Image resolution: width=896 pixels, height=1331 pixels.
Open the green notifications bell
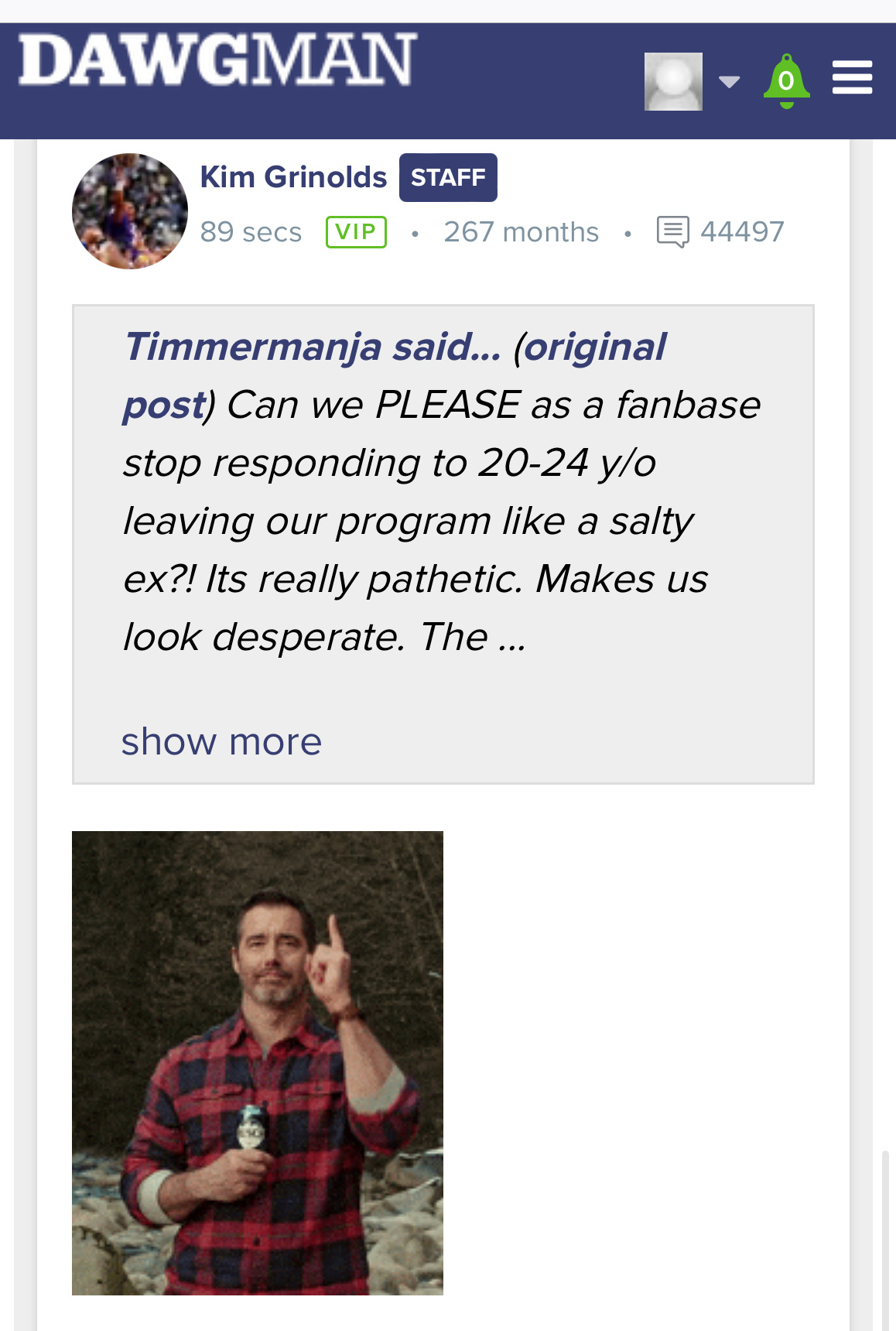point(786,80)
